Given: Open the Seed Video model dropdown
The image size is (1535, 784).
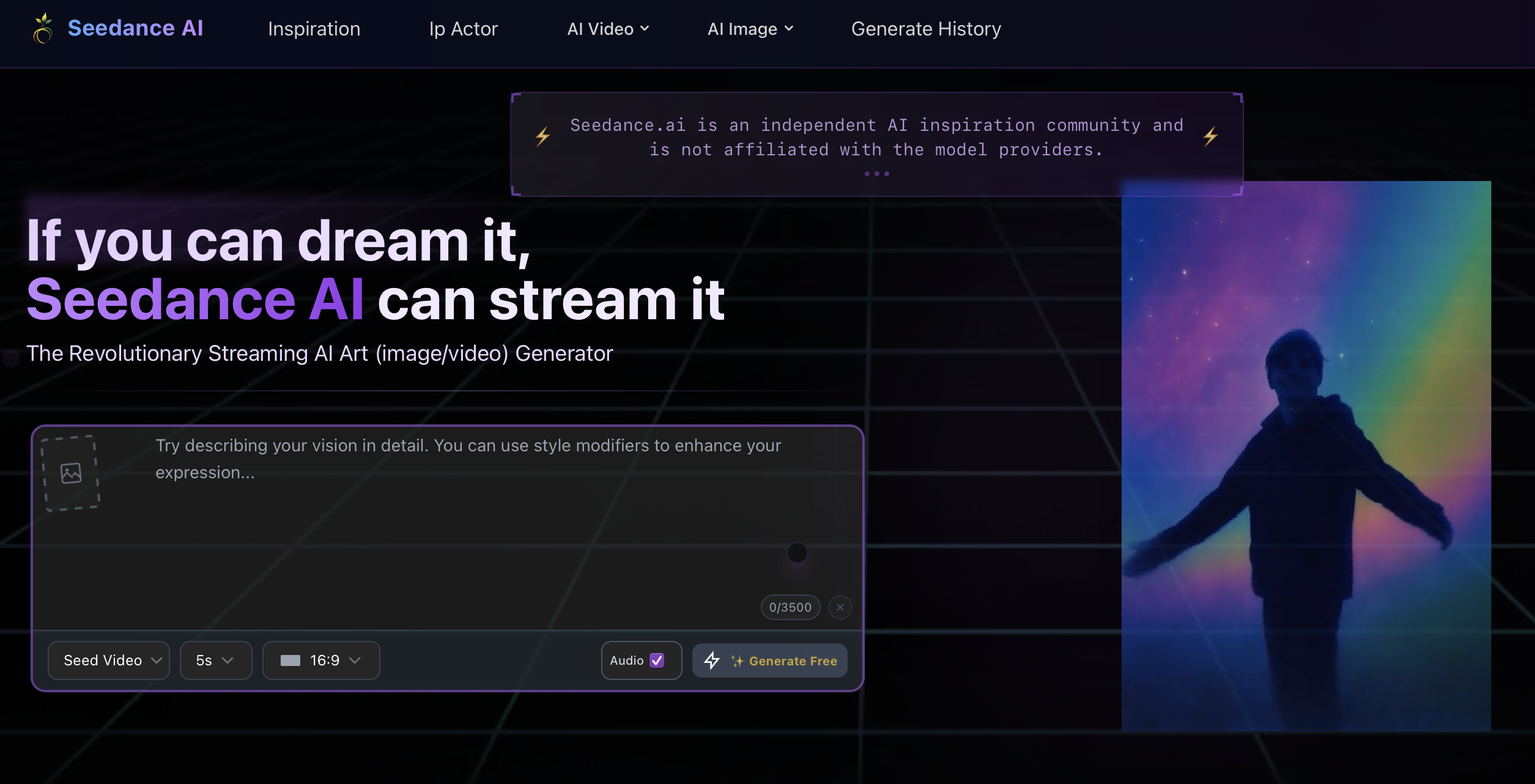Looking at the screenshot, I should tap(109, 660).
